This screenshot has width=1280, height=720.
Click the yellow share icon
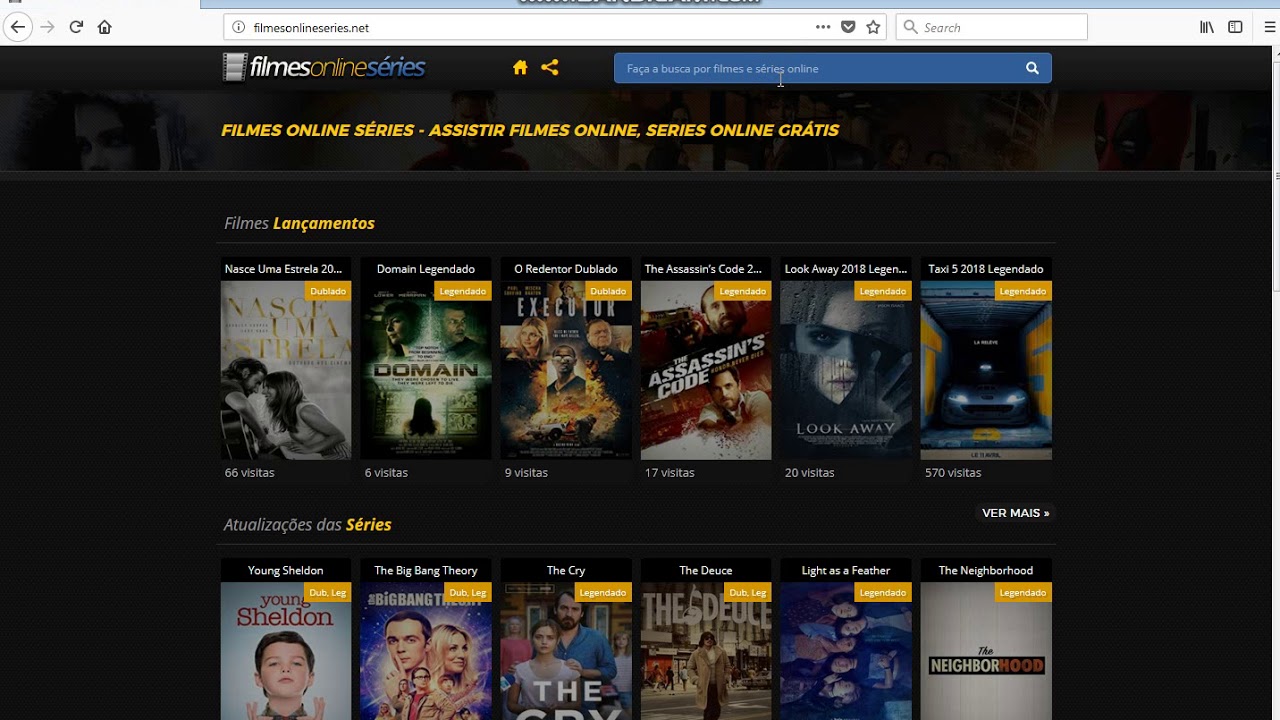[x=549, y=67]
